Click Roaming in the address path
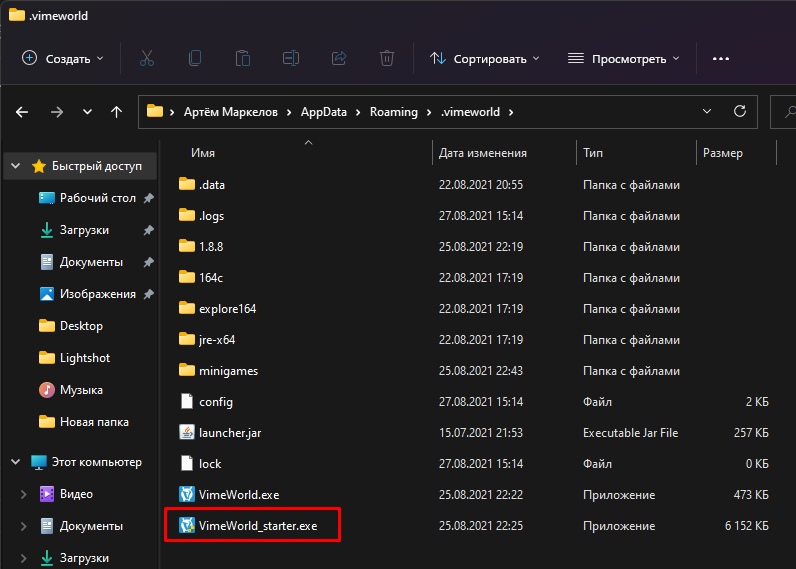This screenshot has width=796, height=569. tap(393, 112)
